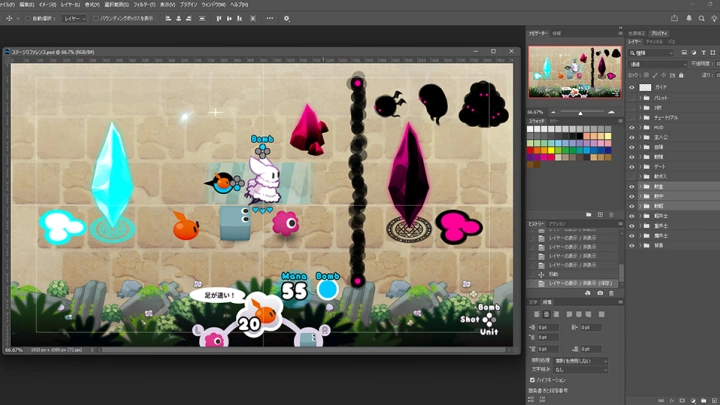720x405 pixels.
Task: Expand the 主人公 layer group chevron
Action: pyautogui.click(x=640, y=137)
